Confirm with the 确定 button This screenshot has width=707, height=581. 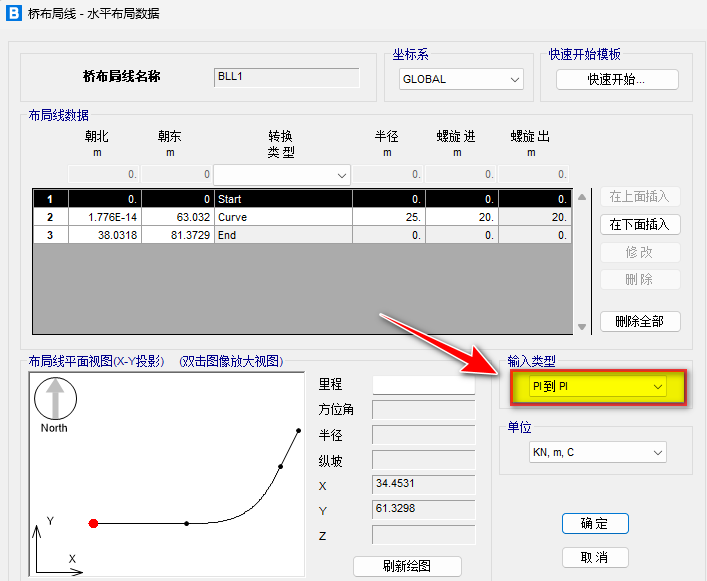click(594, 524)
